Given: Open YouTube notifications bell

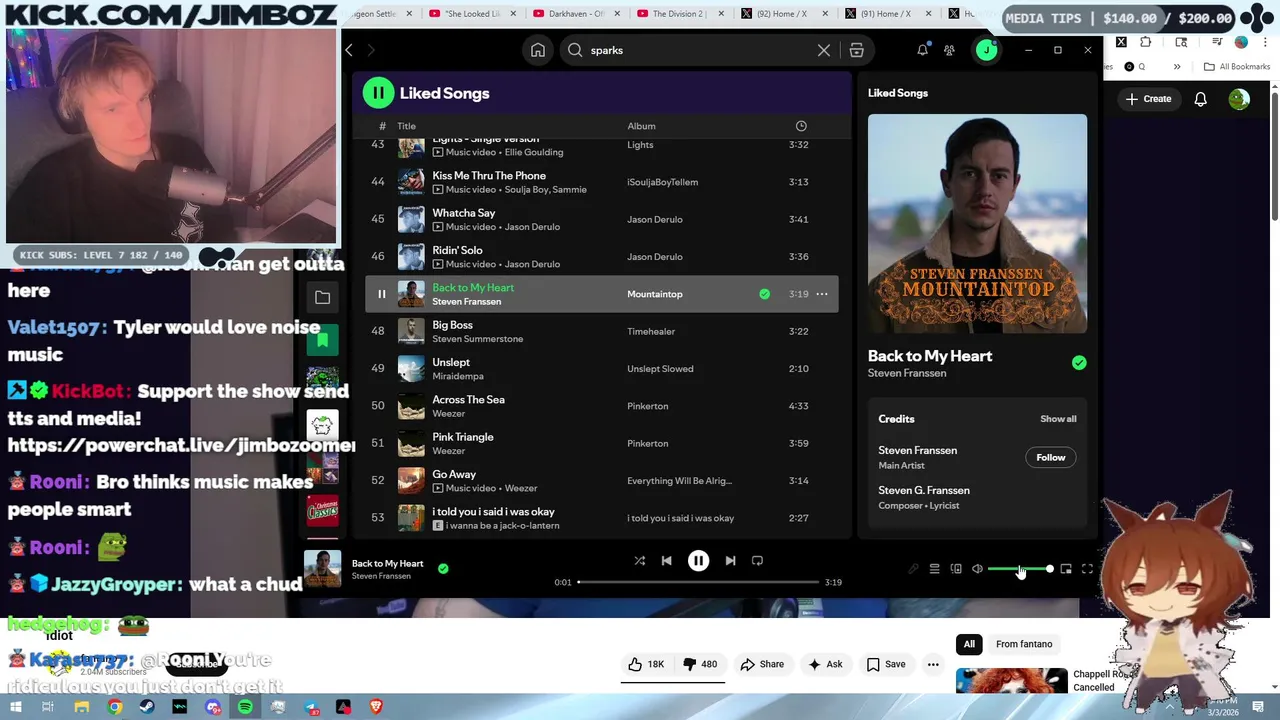Looking at the screenshot, I should click(x=1200, y=99).
